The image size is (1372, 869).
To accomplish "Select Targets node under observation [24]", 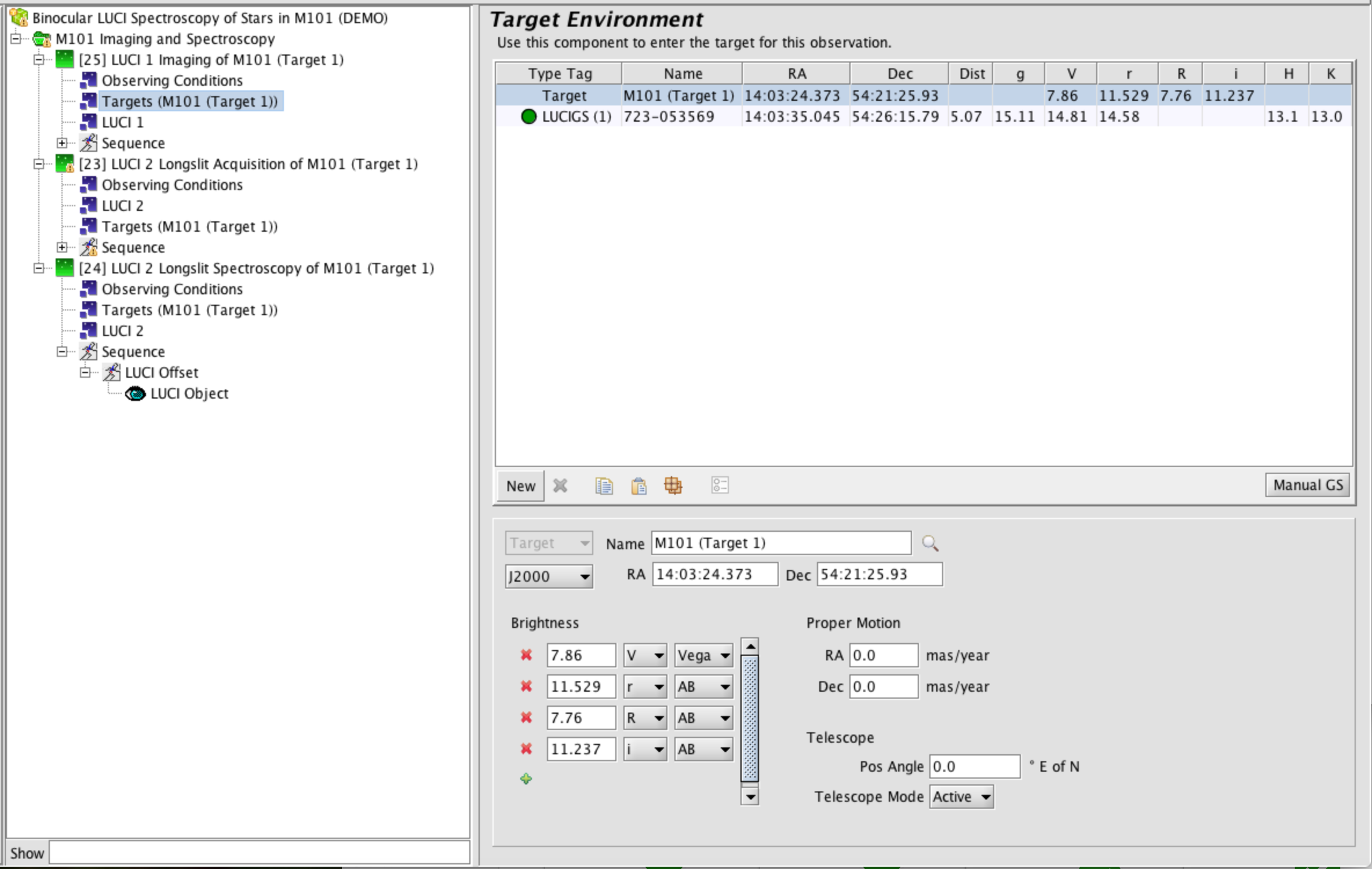I will (189, 310).
